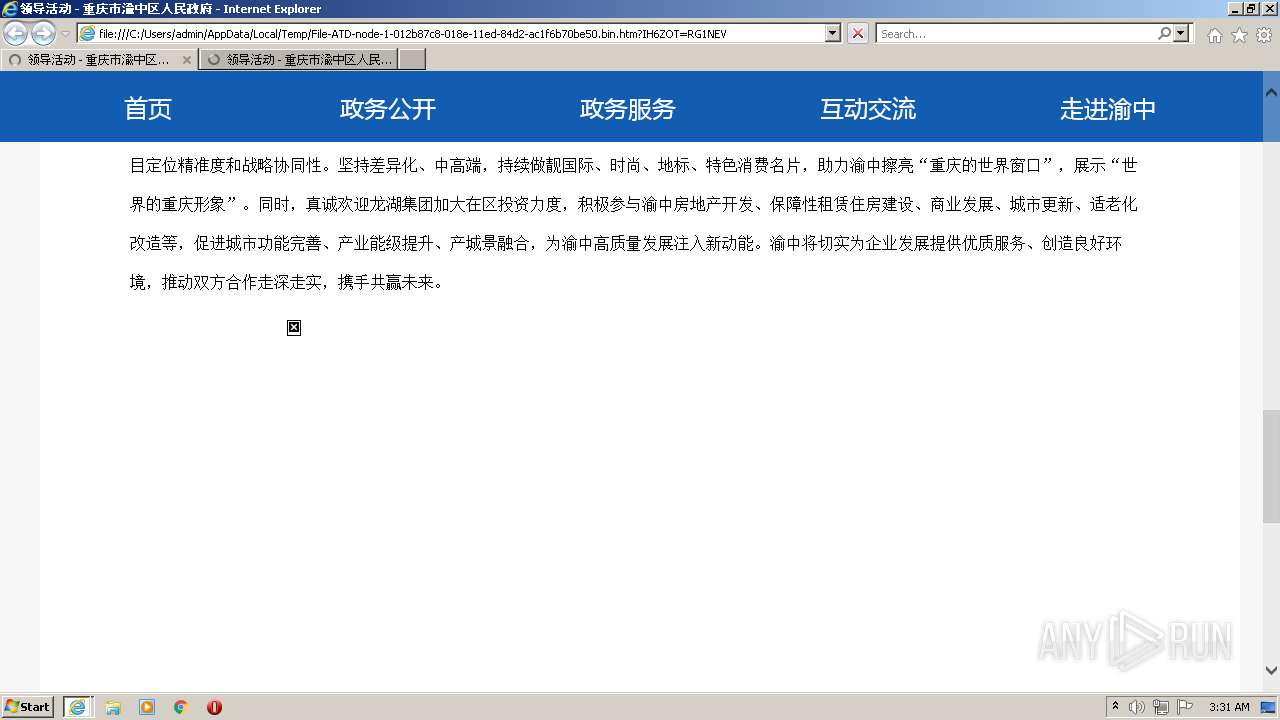Launch Chrome from the taskbar
Image resolution: width=1280 pixels, height=720 pixels.
pos(181,707)
